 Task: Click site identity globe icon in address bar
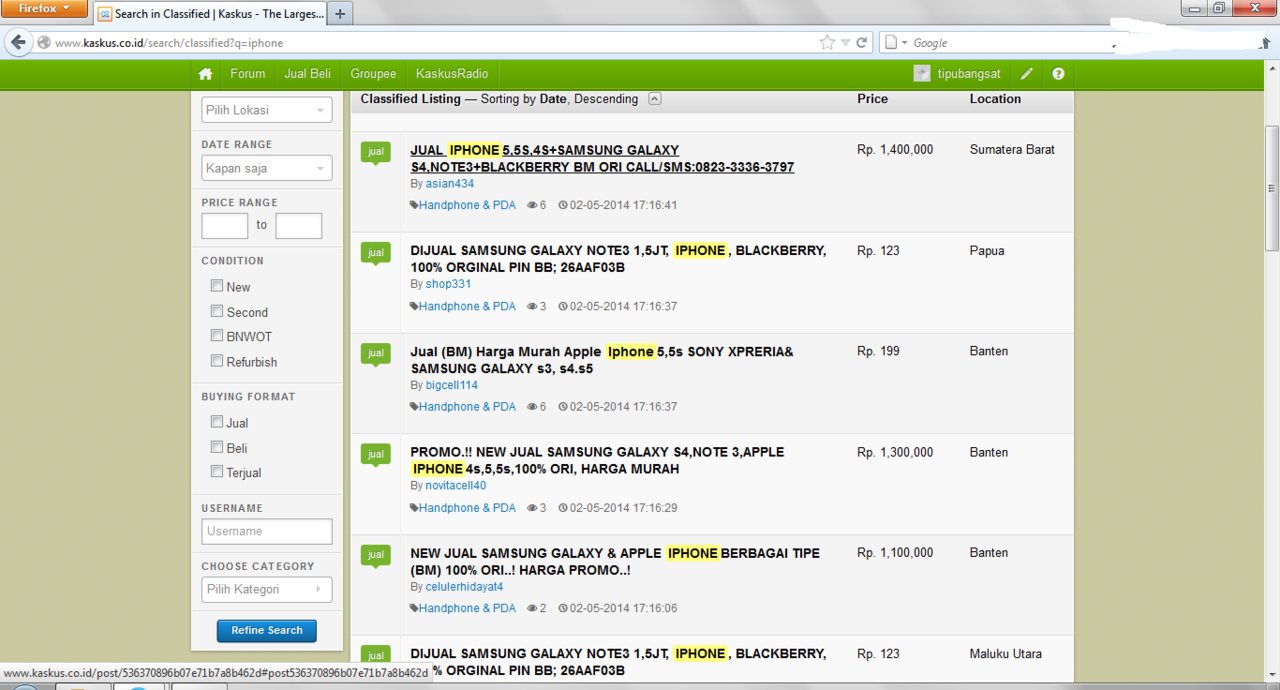[x=43, y=43]
